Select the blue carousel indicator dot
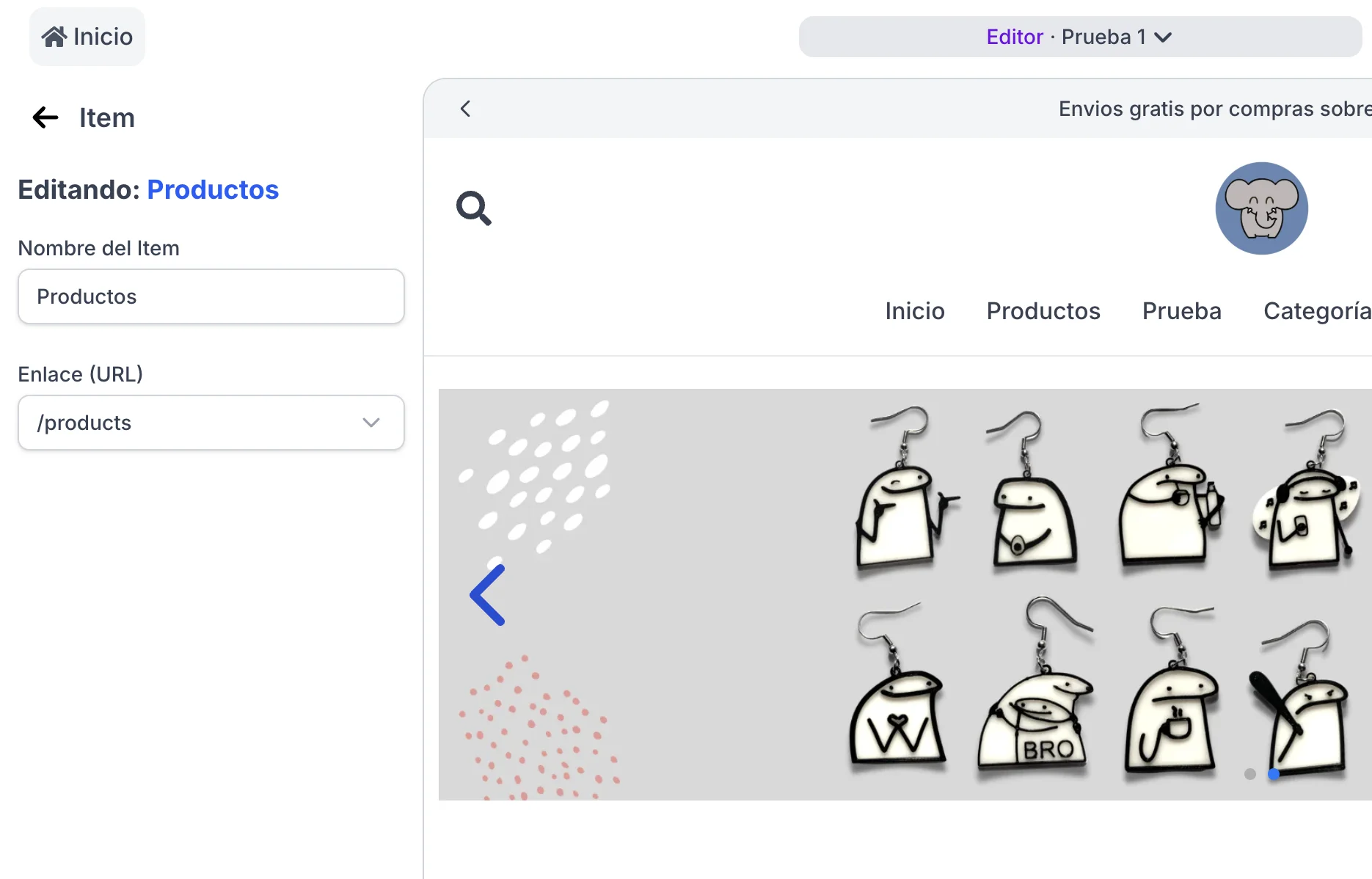The width and height of the screenshot is (1372, 879). point(1274,774)
